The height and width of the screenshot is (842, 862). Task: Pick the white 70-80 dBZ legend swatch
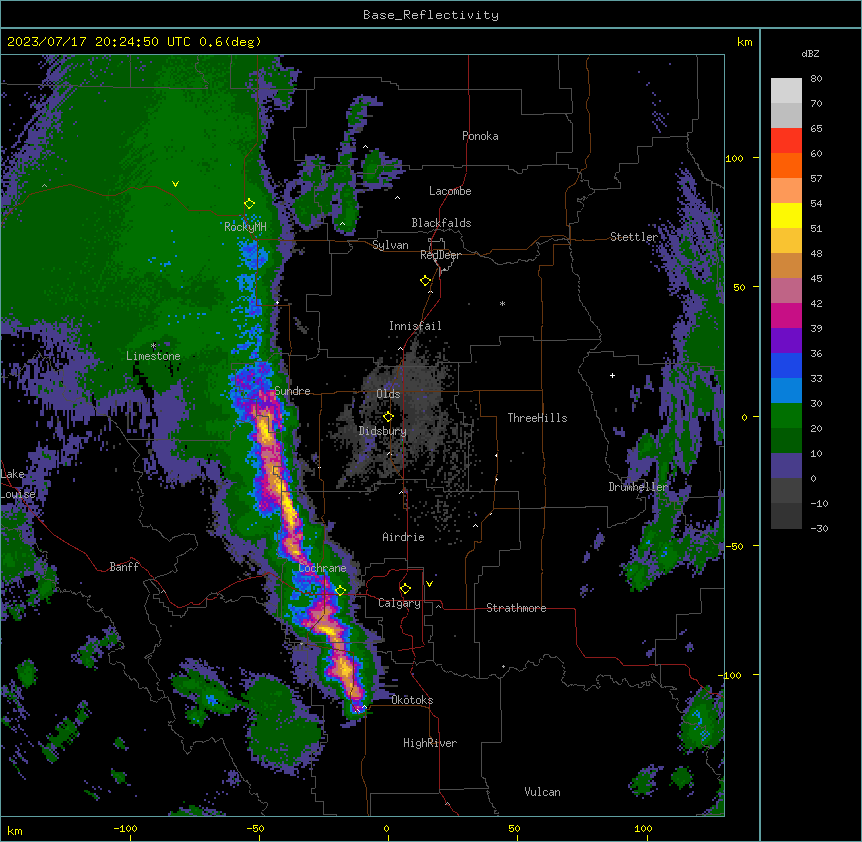pos(786,91)
